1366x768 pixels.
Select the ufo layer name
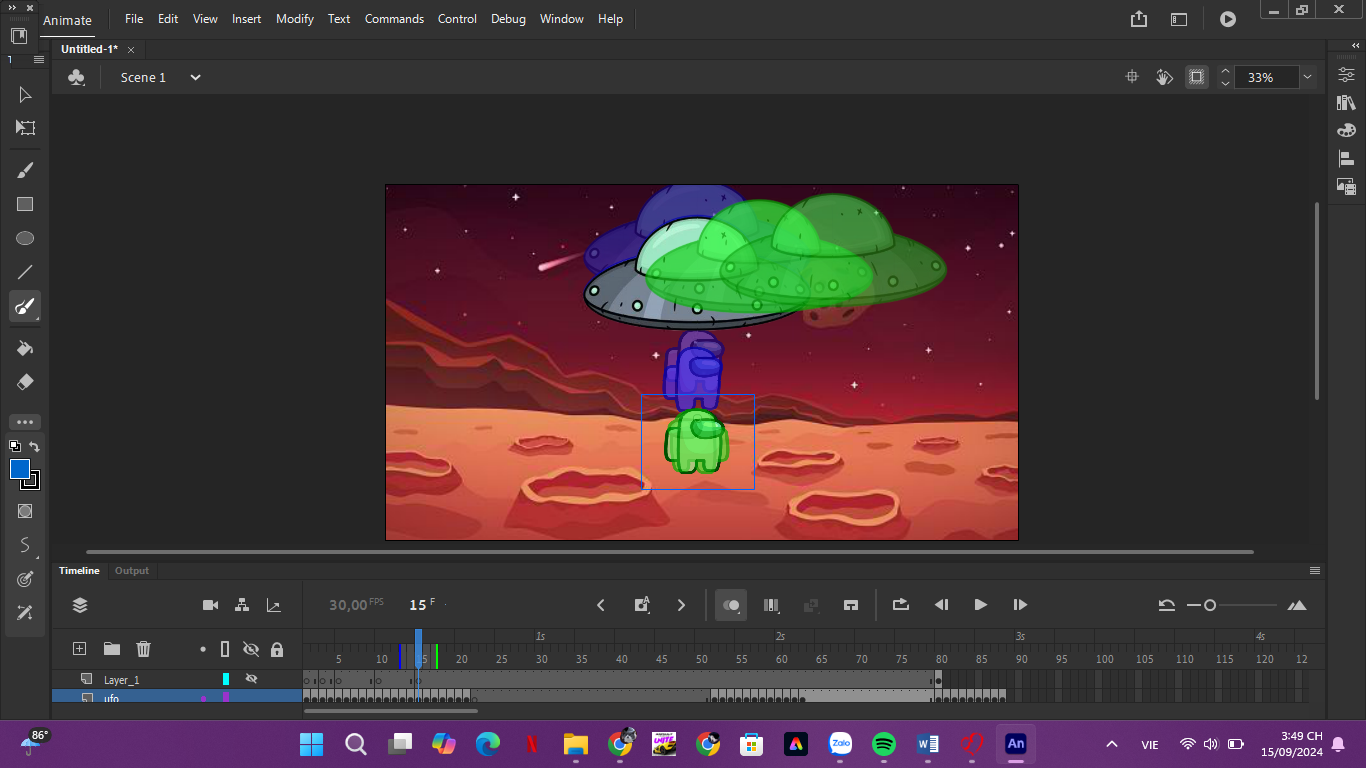[x=111, y=698]
